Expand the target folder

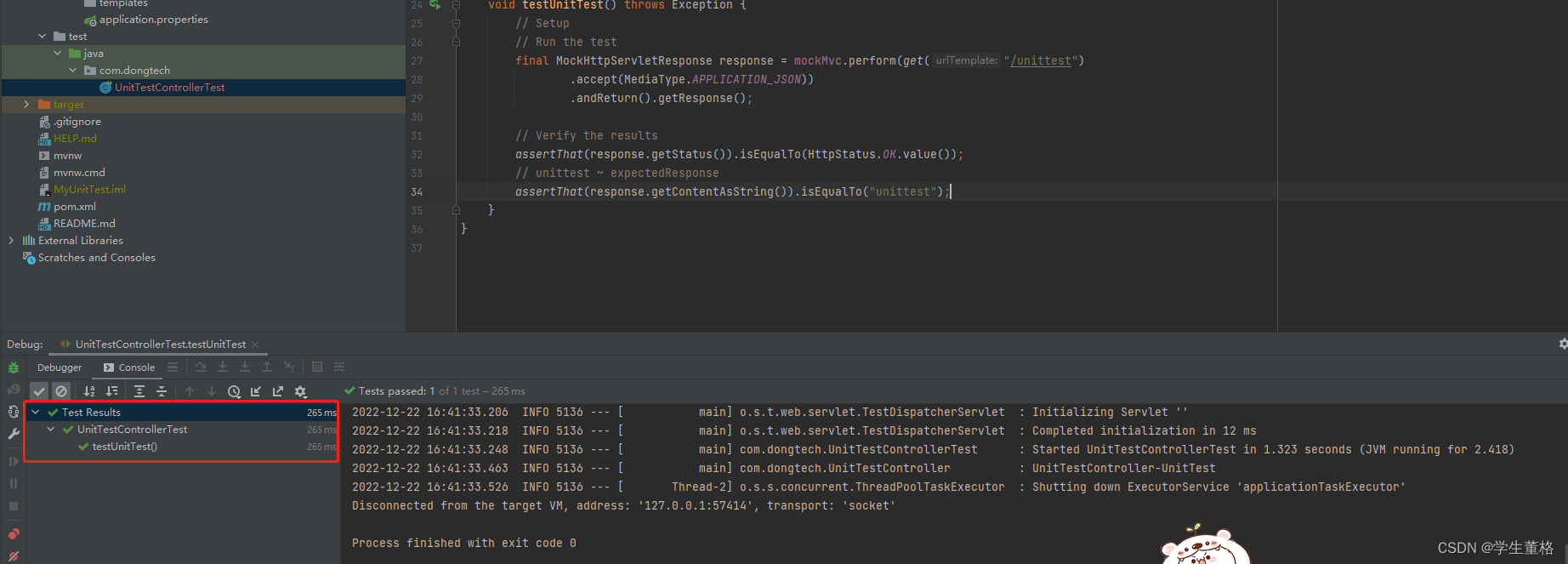(27, 105)
